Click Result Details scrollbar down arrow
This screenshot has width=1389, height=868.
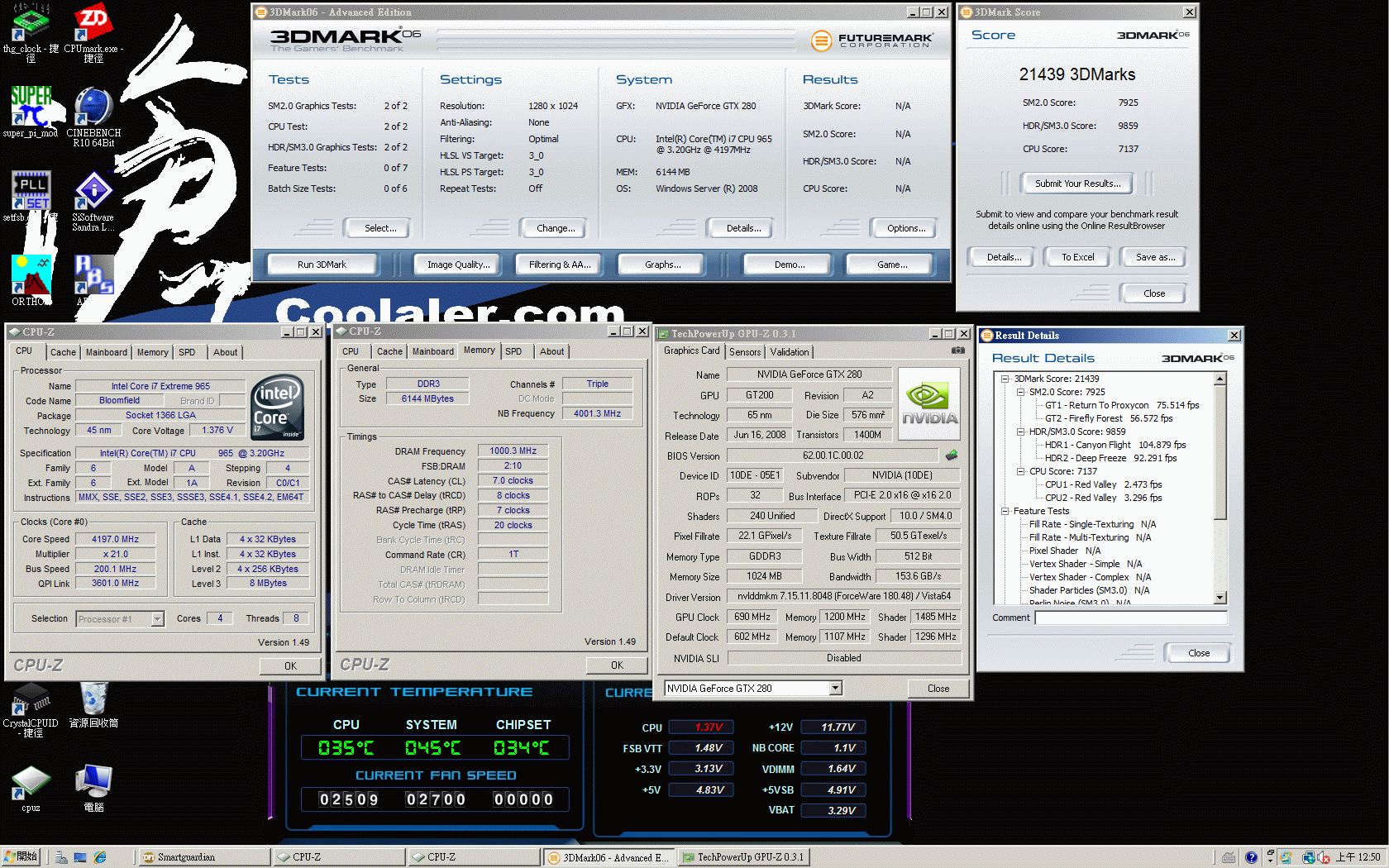[x=1220, y=597]
